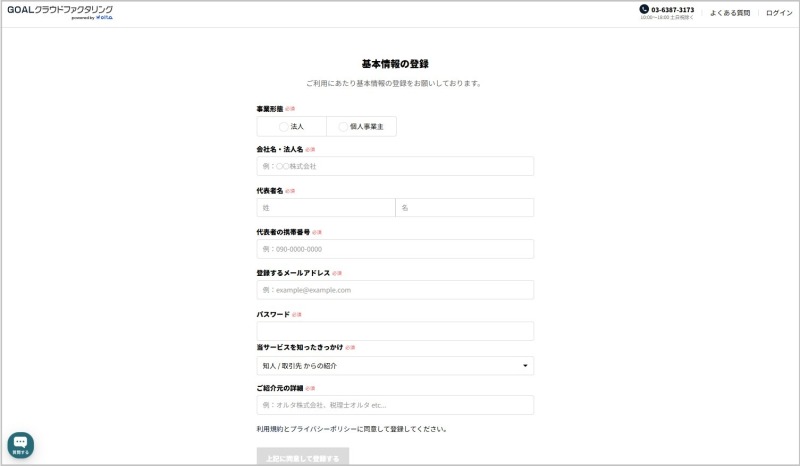Click the 利用規約とプライバシーポリシー agreement text
The image size is (800, 466).
(351, 429)
